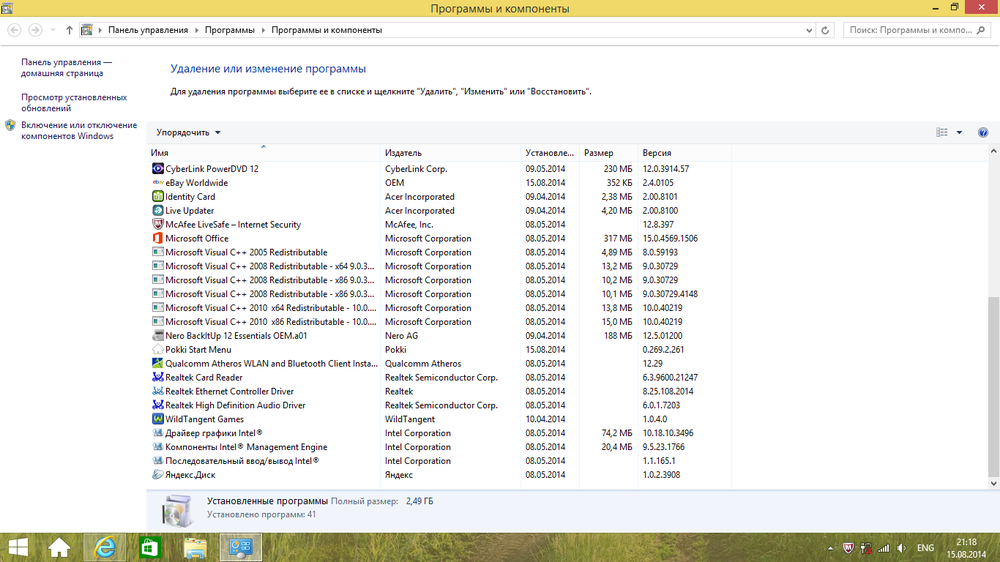
Task: Sort by the Версия column header
Action: click(x=684, y=152)
